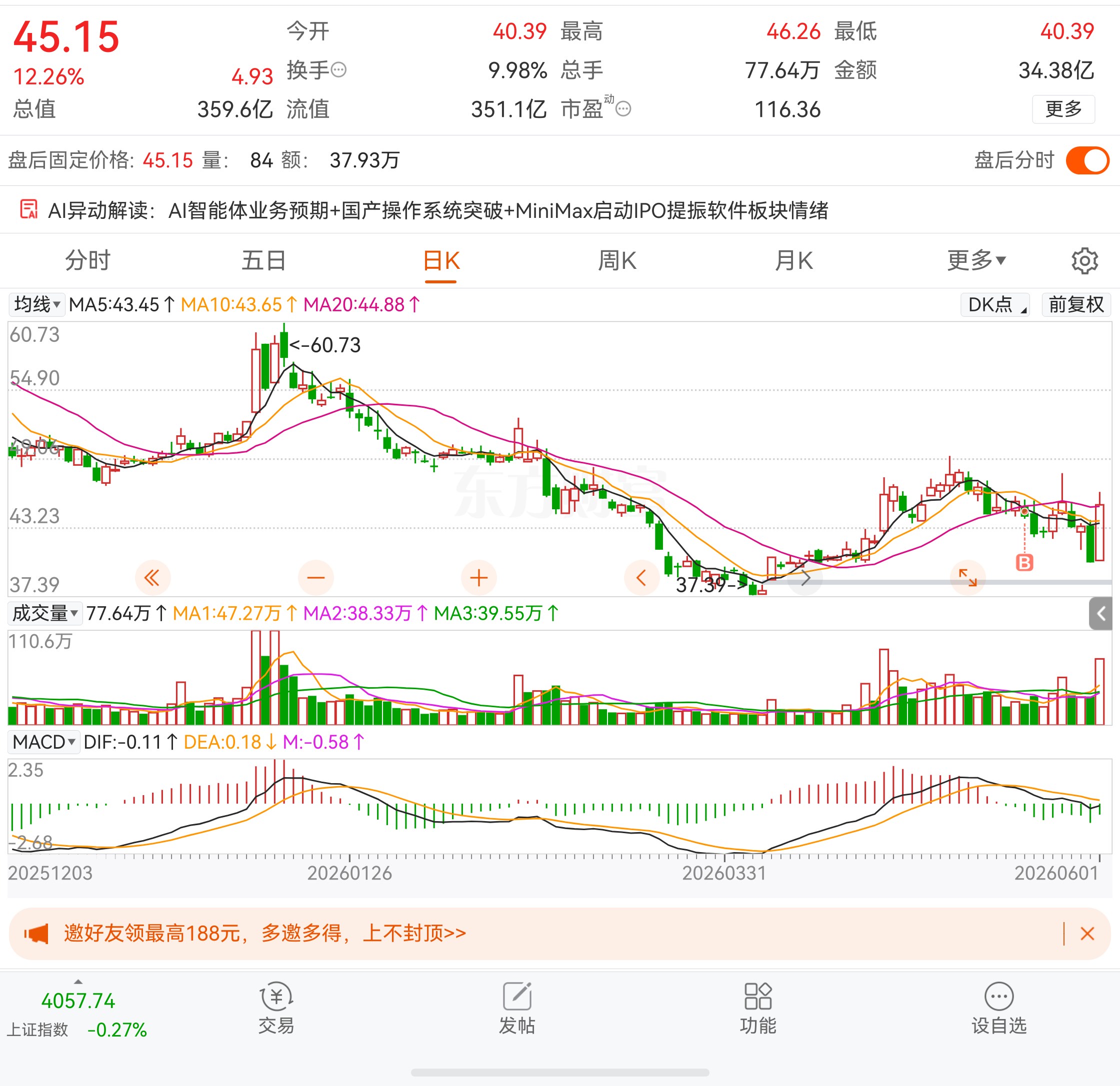Toggle the DK点 indicator button
1120x1086 pixels.
(995, 304)
